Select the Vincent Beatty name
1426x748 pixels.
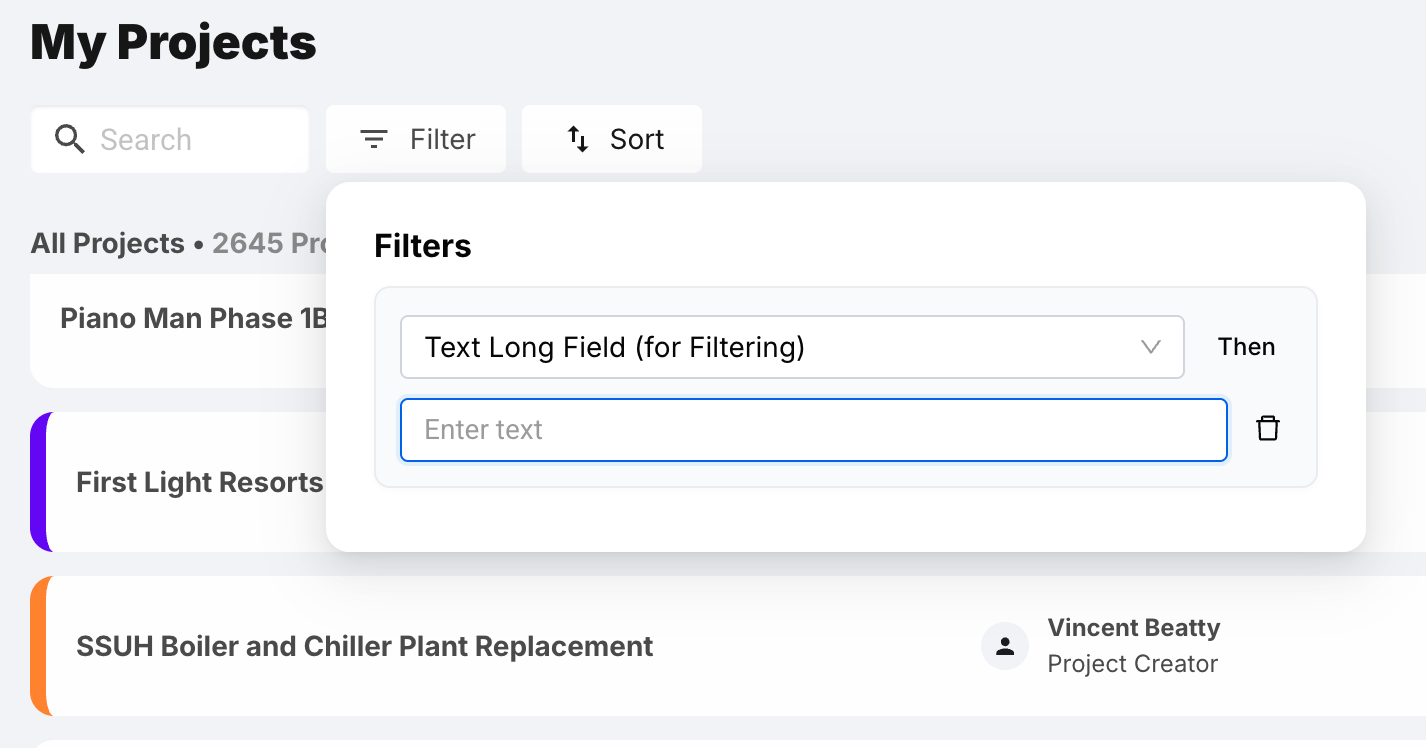[x=1133, y=628]
